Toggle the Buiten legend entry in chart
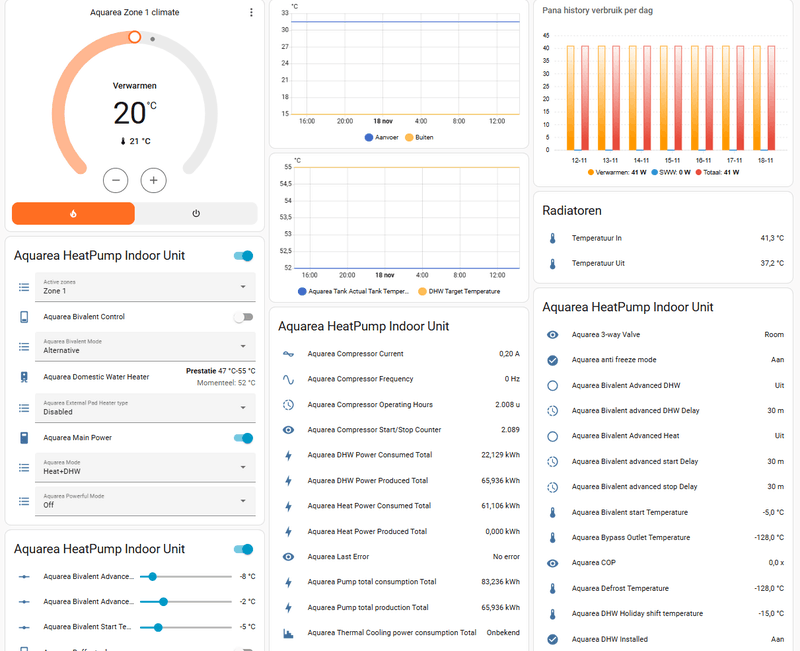This screenshot has height=651, width=800. (x=419, y=137)
